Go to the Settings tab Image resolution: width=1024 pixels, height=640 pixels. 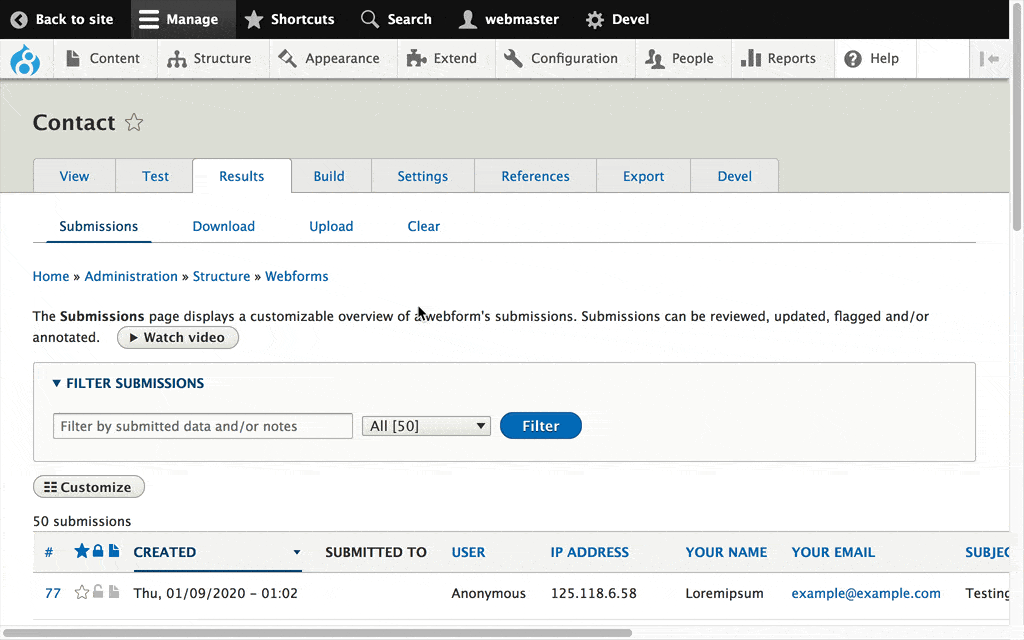423,176
